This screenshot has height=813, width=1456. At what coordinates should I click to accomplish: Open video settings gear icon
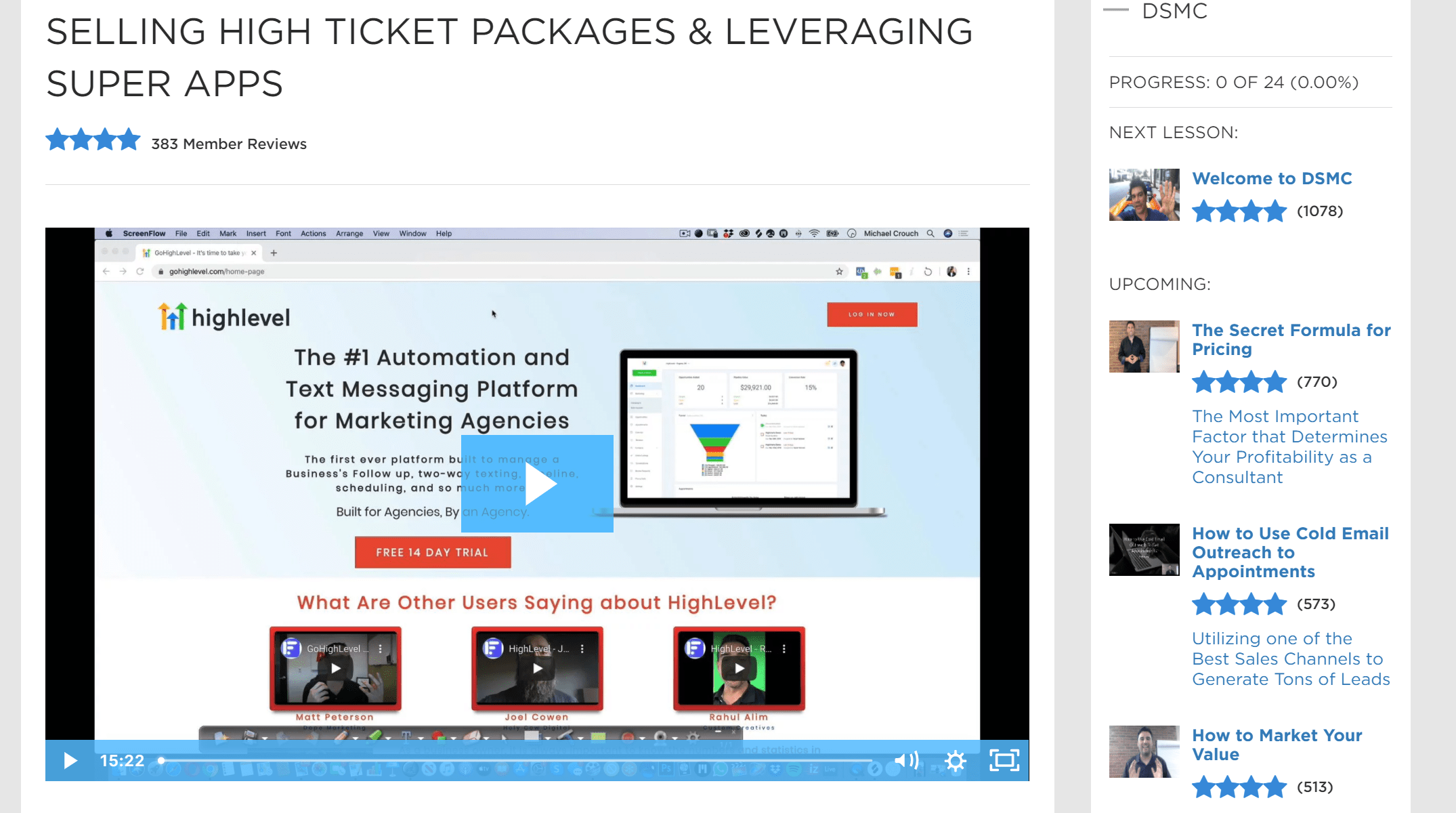956,761
